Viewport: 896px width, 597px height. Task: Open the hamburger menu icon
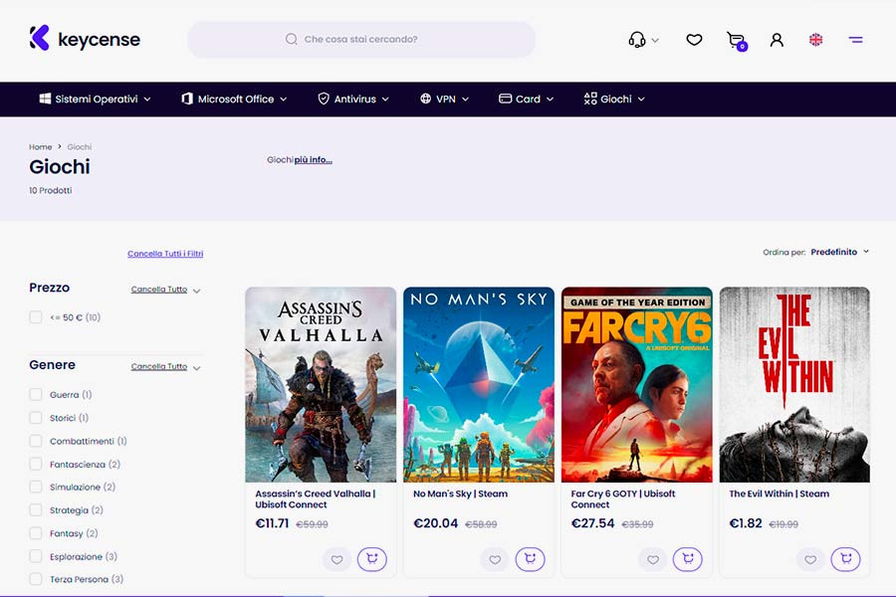tap(856, 40)
